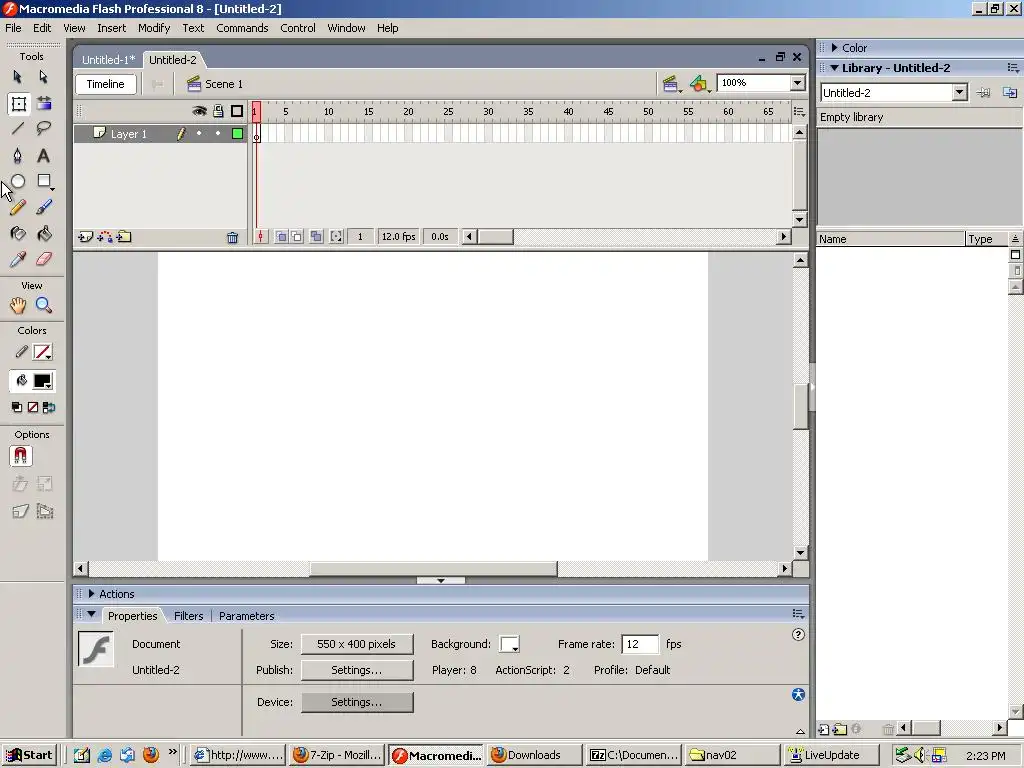This screenshot has height=768, width=1024.
Task: Select the Lasso tool
Action: (44, 129)
